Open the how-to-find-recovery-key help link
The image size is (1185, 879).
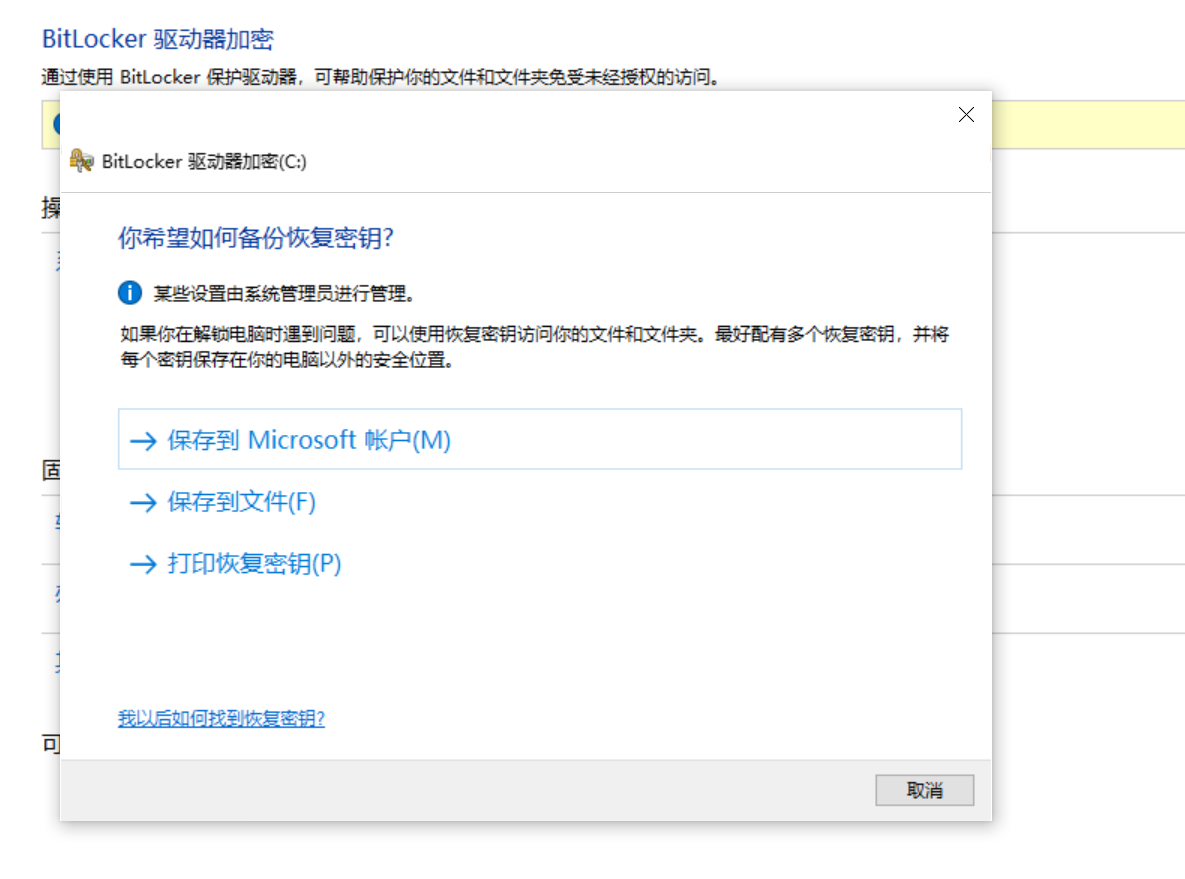[x=221, y=718]
